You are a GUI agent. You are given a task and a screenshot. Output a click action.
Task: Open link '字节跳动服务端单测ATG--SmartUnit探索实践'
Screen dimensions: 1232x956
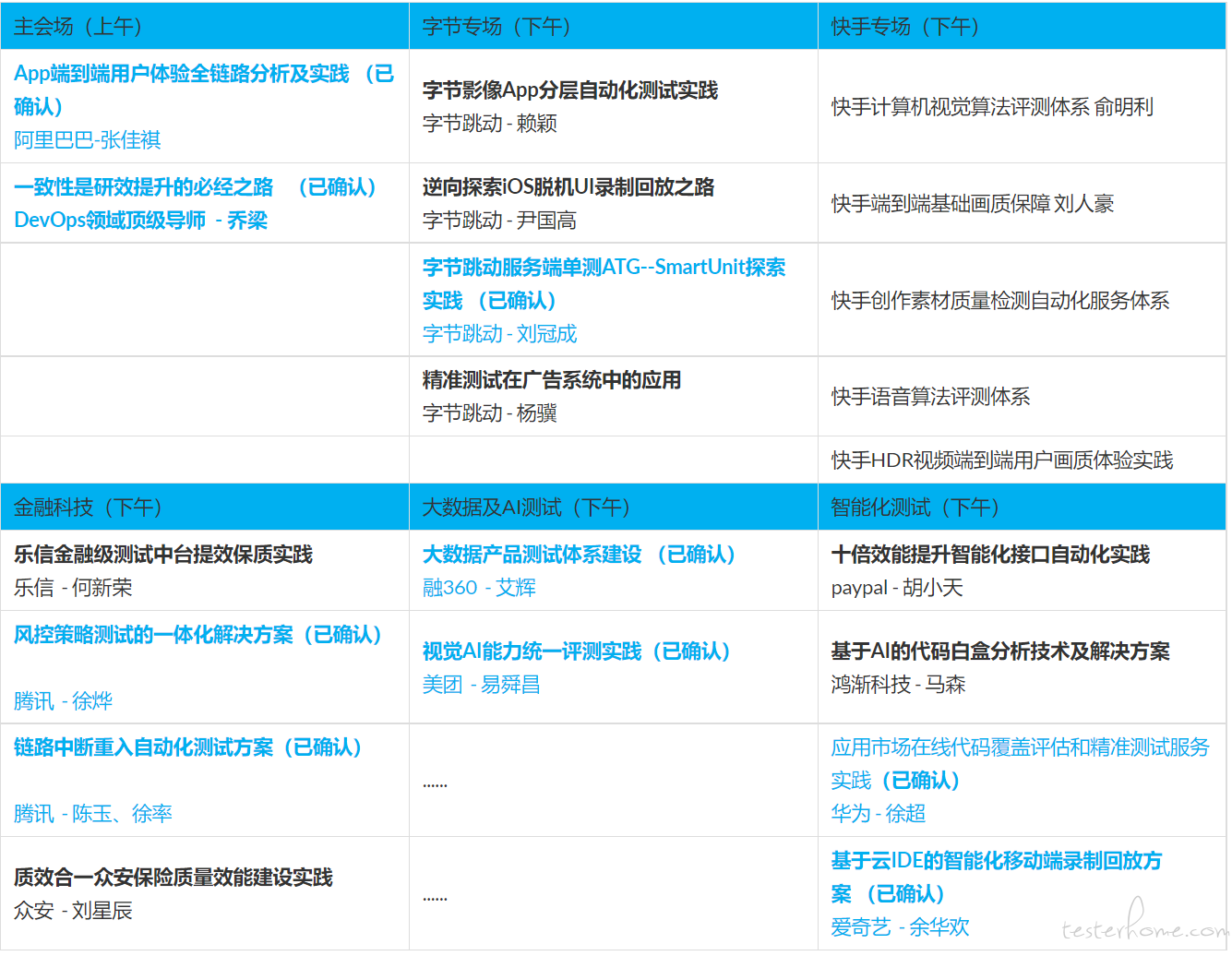[604, 284]
